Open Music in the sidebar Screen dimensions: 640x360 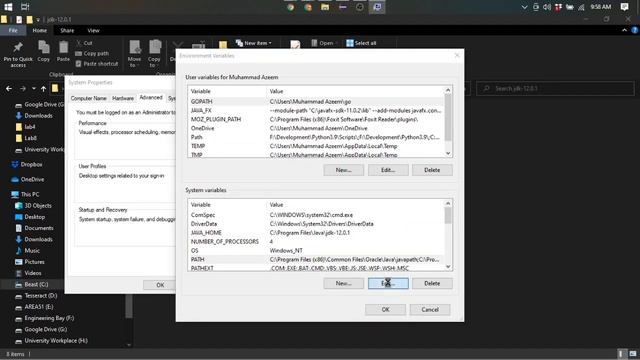27,251
